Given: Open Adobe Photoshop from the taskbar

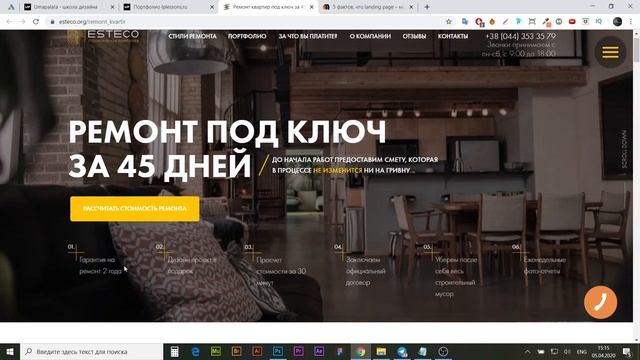Looking at the screenshot, I should coord(278,351).
